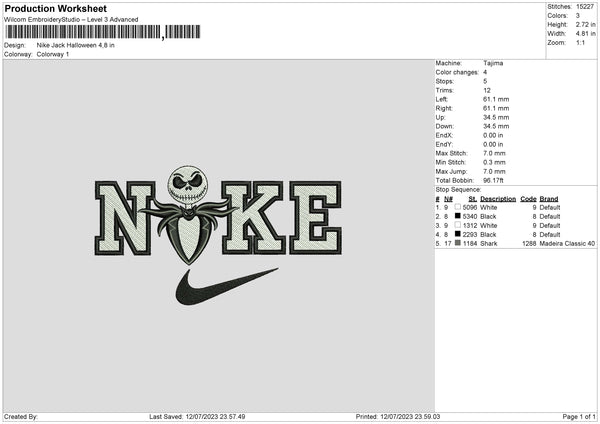Click the Up value '34.5 mm'
This screenshot has width=600, height=424.
[496, 117]
